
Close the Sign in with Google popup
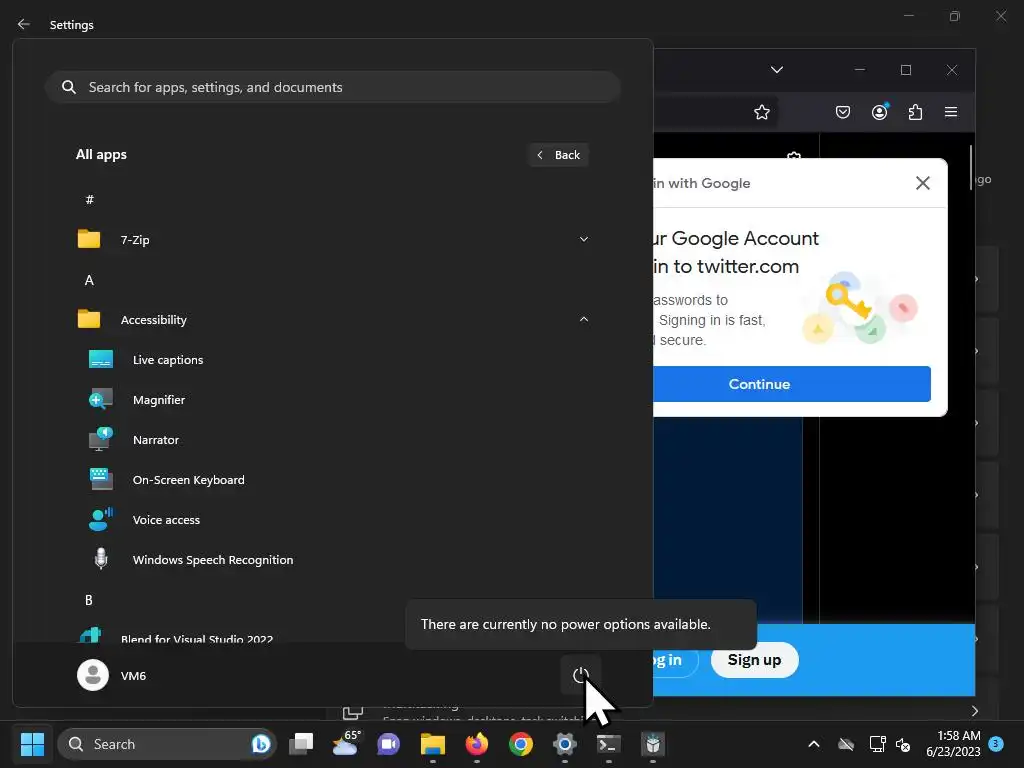point(923,183)
